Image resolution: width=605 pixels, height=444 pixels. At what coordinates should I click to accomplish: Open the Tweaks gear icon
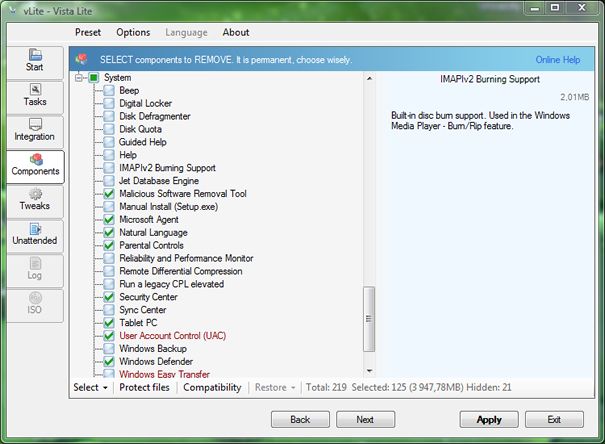point(35,194)
